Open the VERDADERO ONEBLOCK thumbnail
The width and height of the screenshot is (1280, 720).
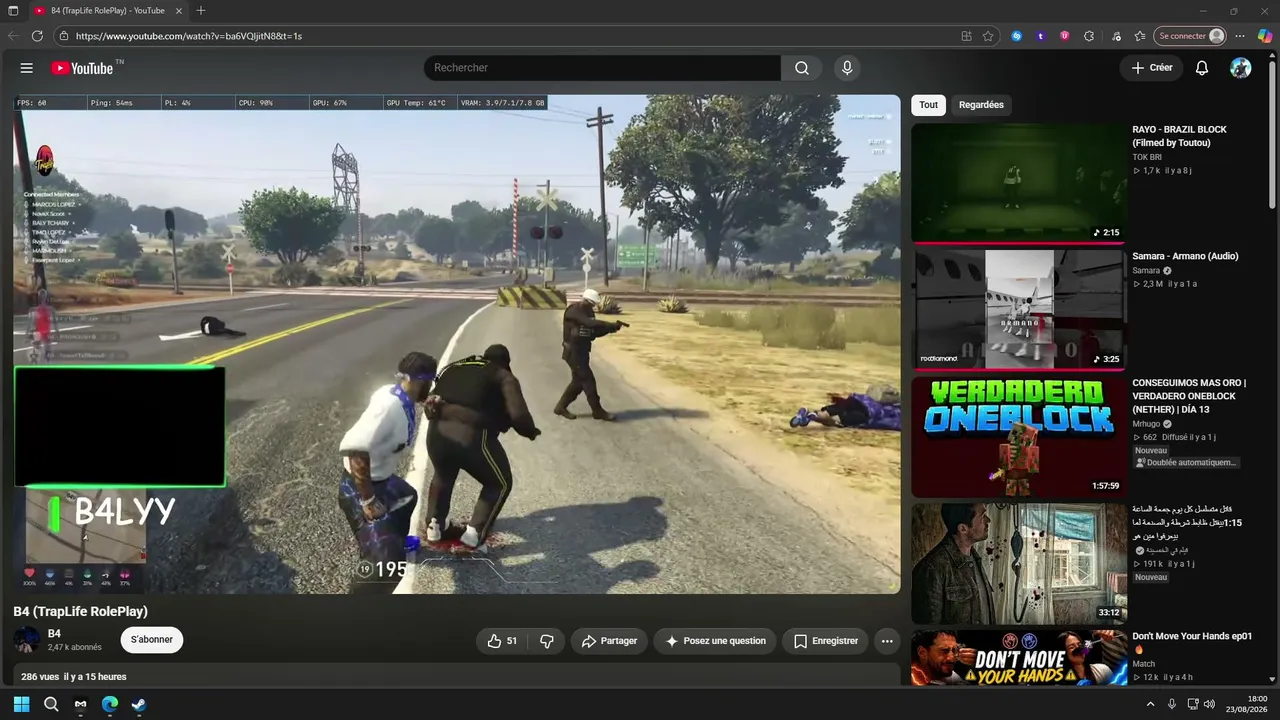pos(1019,437)
